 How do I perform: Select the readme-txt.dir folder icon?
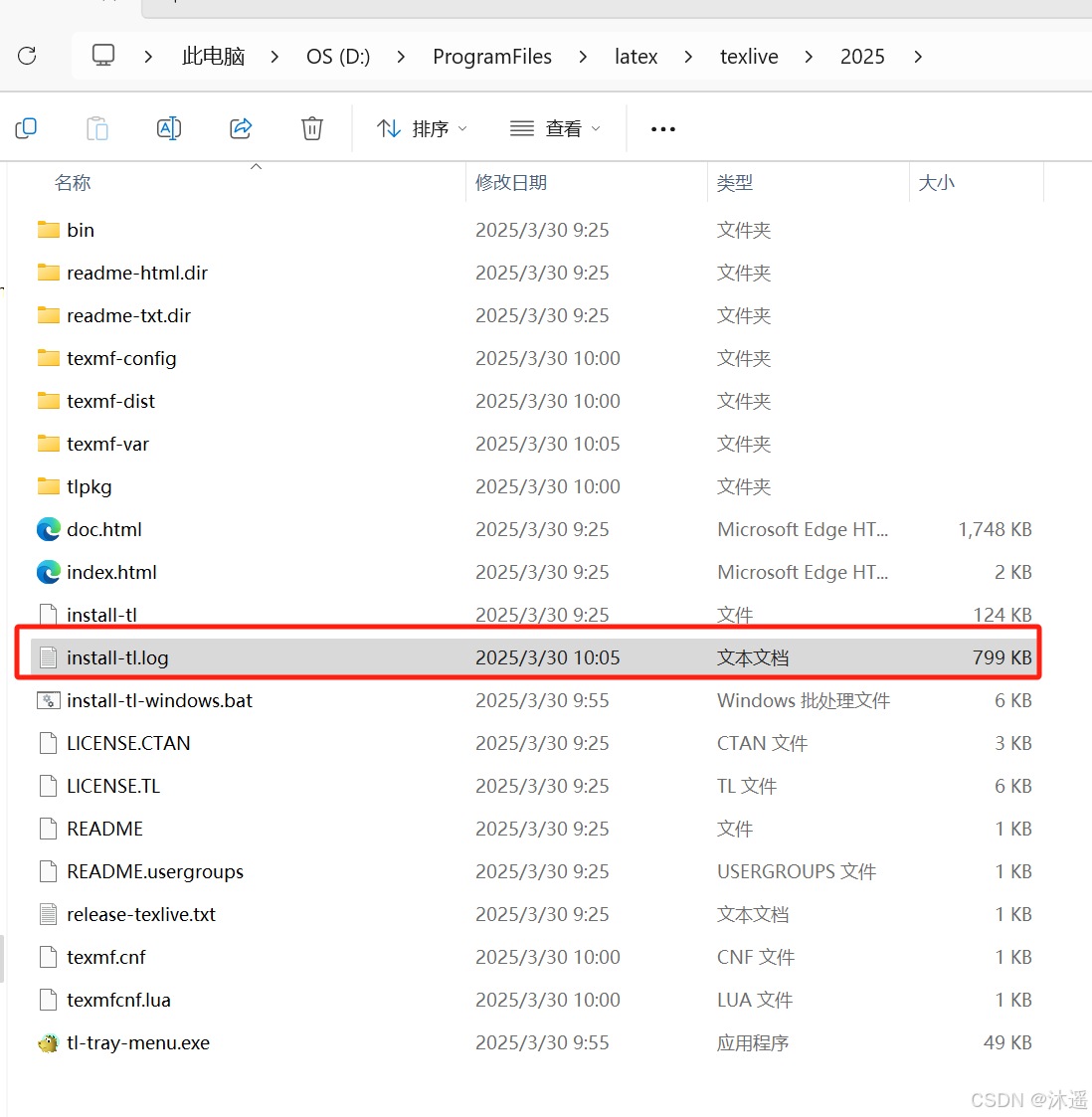[49, 315]
